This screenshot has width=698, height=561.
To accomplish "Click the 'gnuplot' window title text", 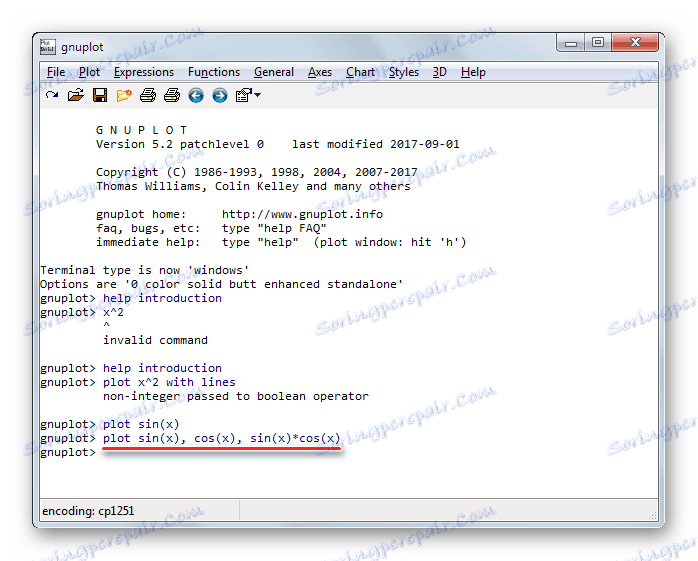I will pos(82,47).
